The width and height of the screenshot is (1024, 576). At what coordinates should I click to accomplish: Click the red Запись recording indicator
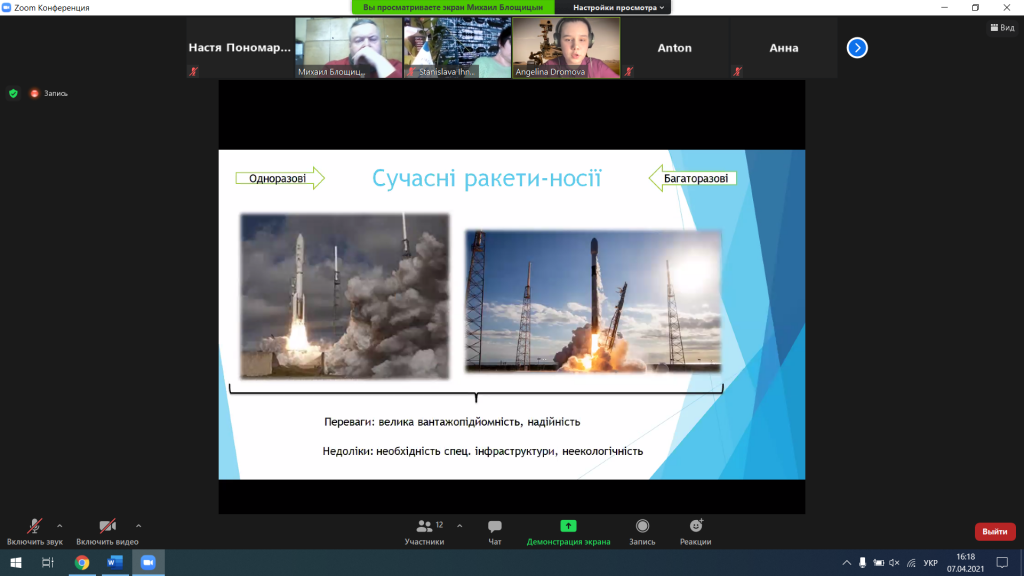click(49, 93)
